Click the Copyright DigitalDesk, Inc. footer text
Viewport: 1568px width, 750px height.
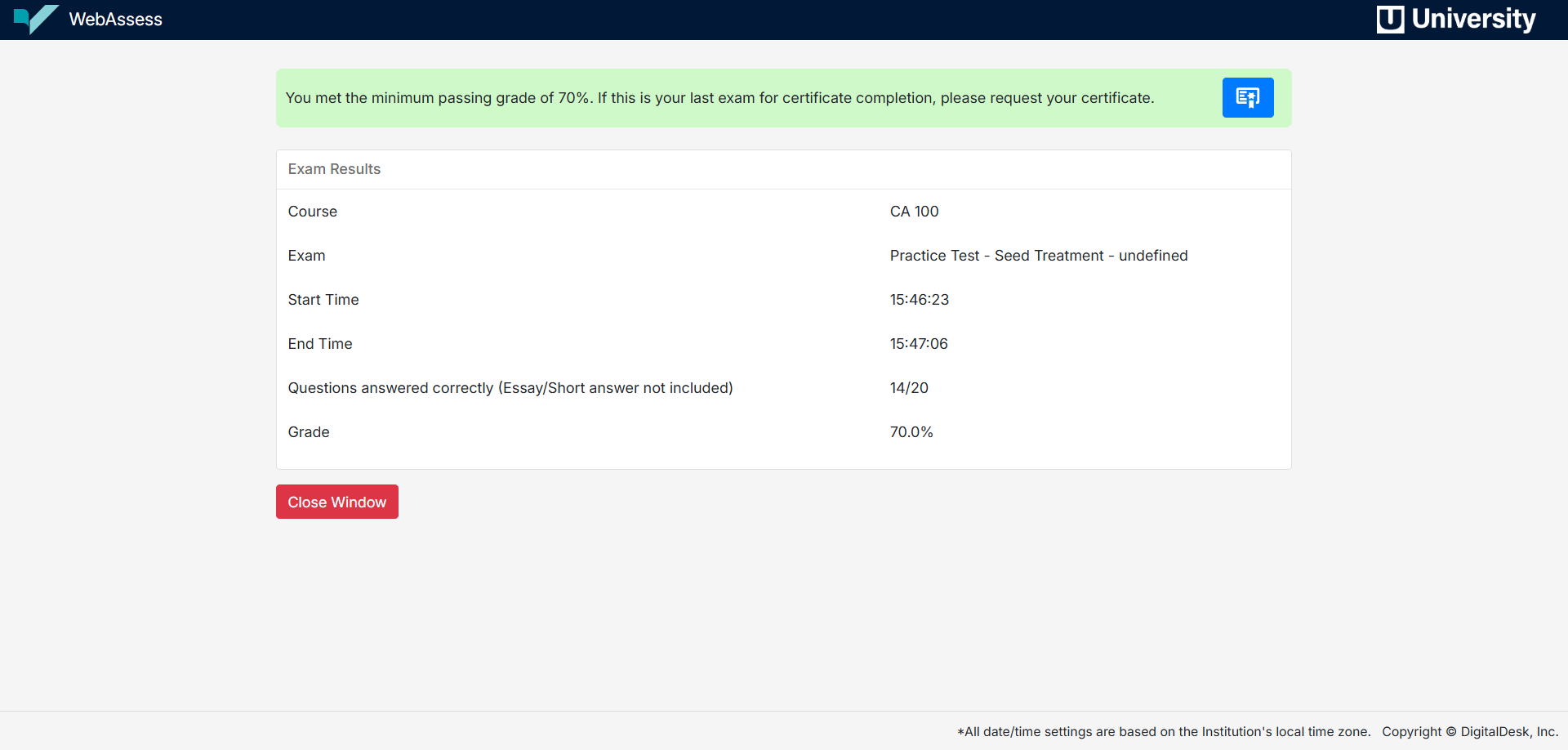pyautogui.click(x=1469, y=732)
